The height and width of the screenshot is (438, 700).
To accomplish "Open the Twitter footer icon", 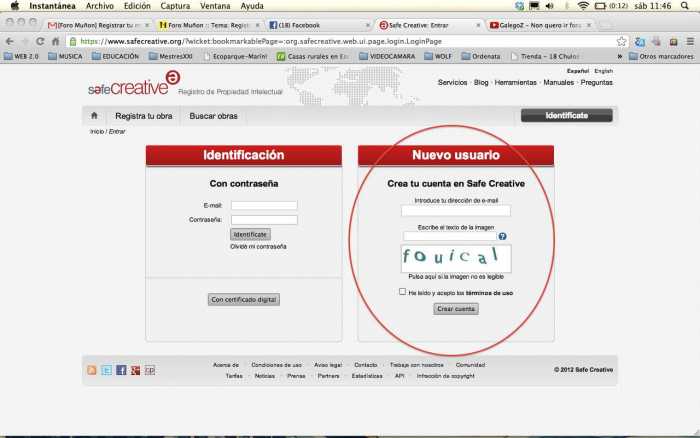I will coord(107,370).
